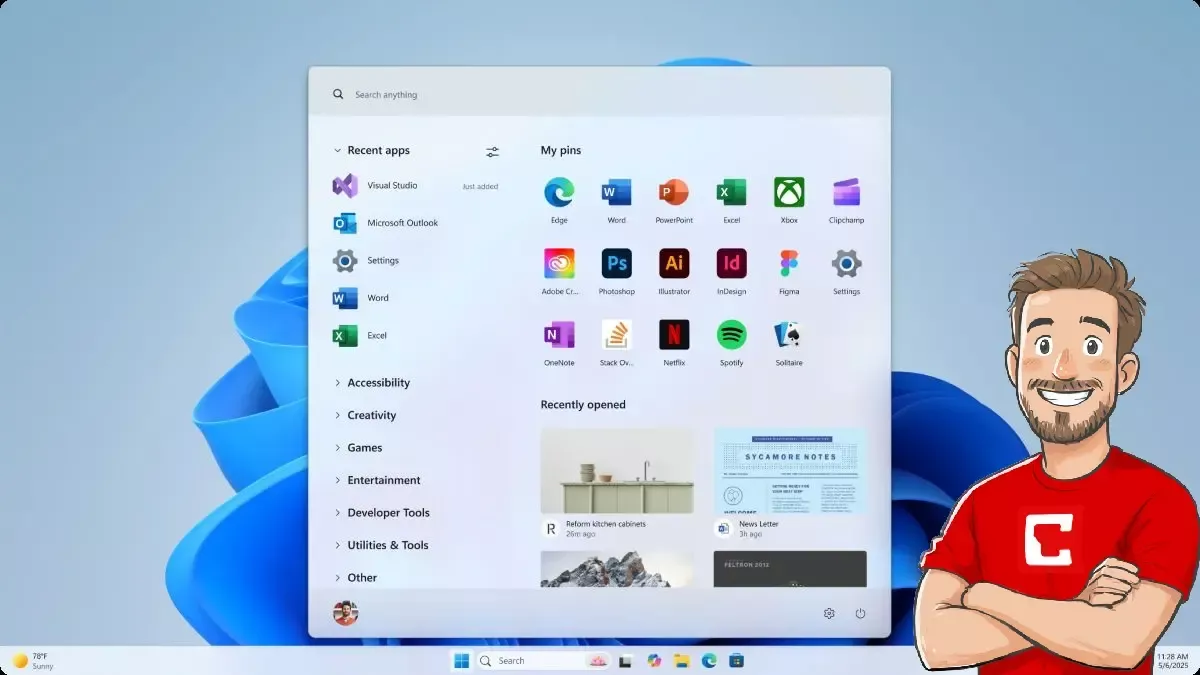Launch Xbox from My pins
Screen dimensions: 1200x675
pos(789,193)
